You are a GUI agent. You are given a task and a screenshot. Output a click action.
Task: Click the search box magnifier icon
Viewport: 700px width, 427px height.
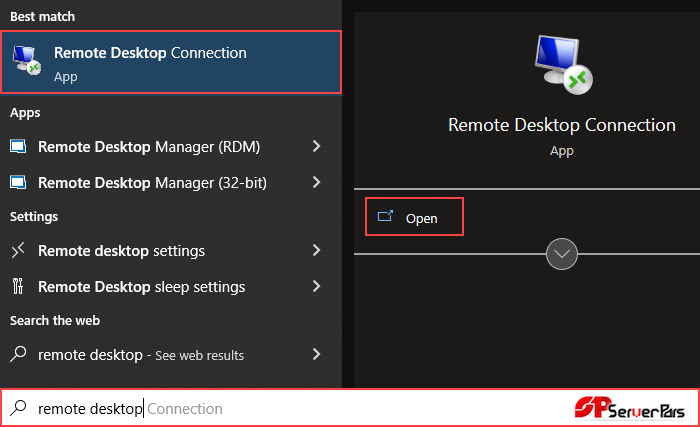point(18,408)
